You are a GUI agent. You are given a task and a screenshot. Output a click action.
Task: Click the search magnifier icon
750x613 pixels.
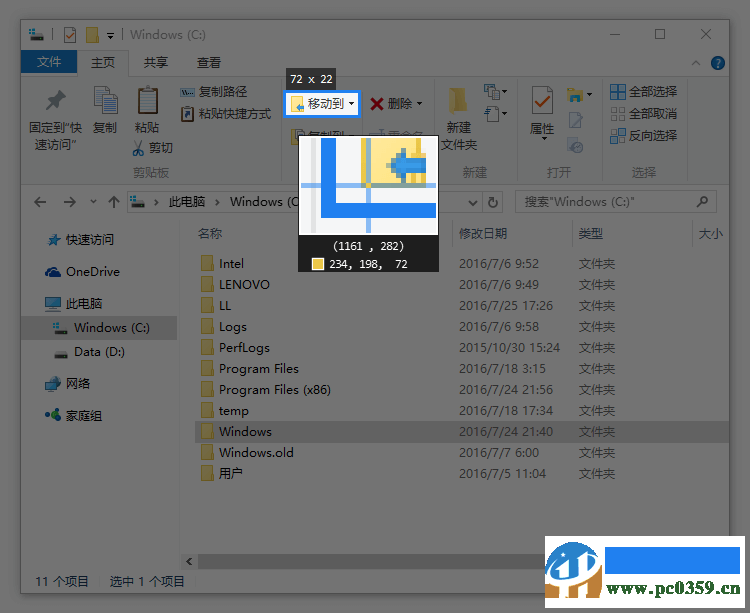point(702,202)
